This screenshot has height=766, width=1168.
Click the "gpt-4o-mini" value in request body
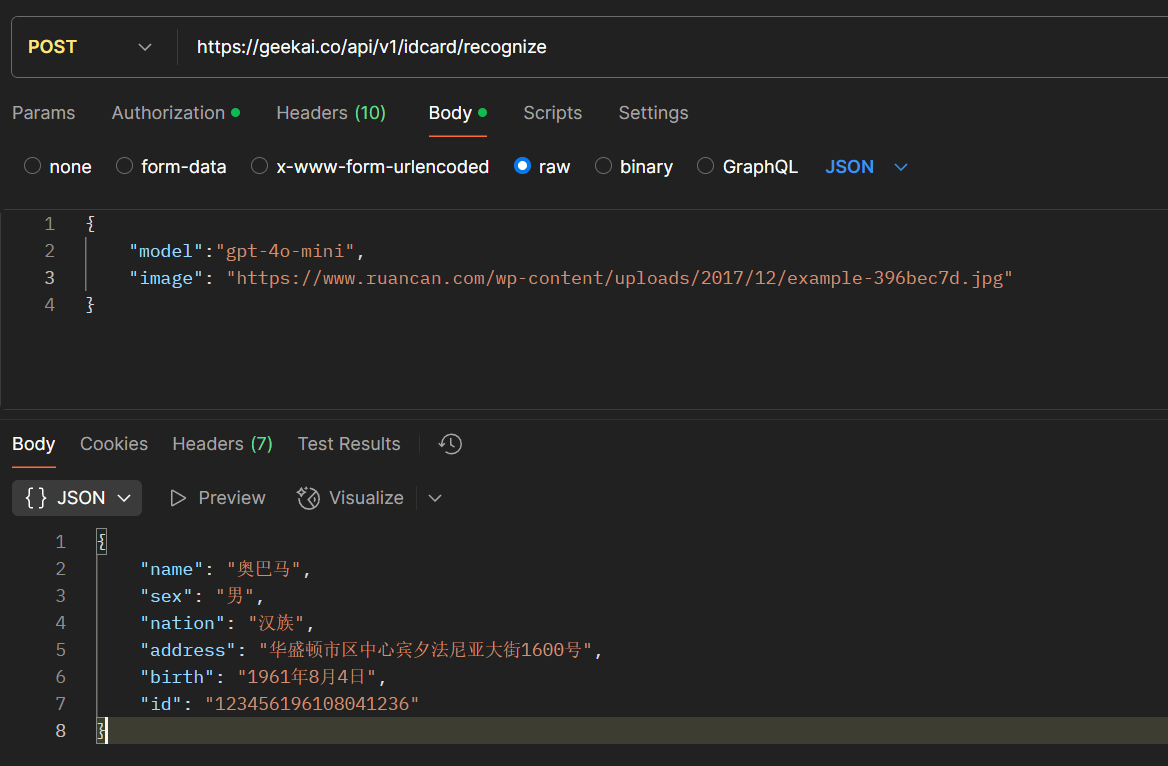pos(285,251)
